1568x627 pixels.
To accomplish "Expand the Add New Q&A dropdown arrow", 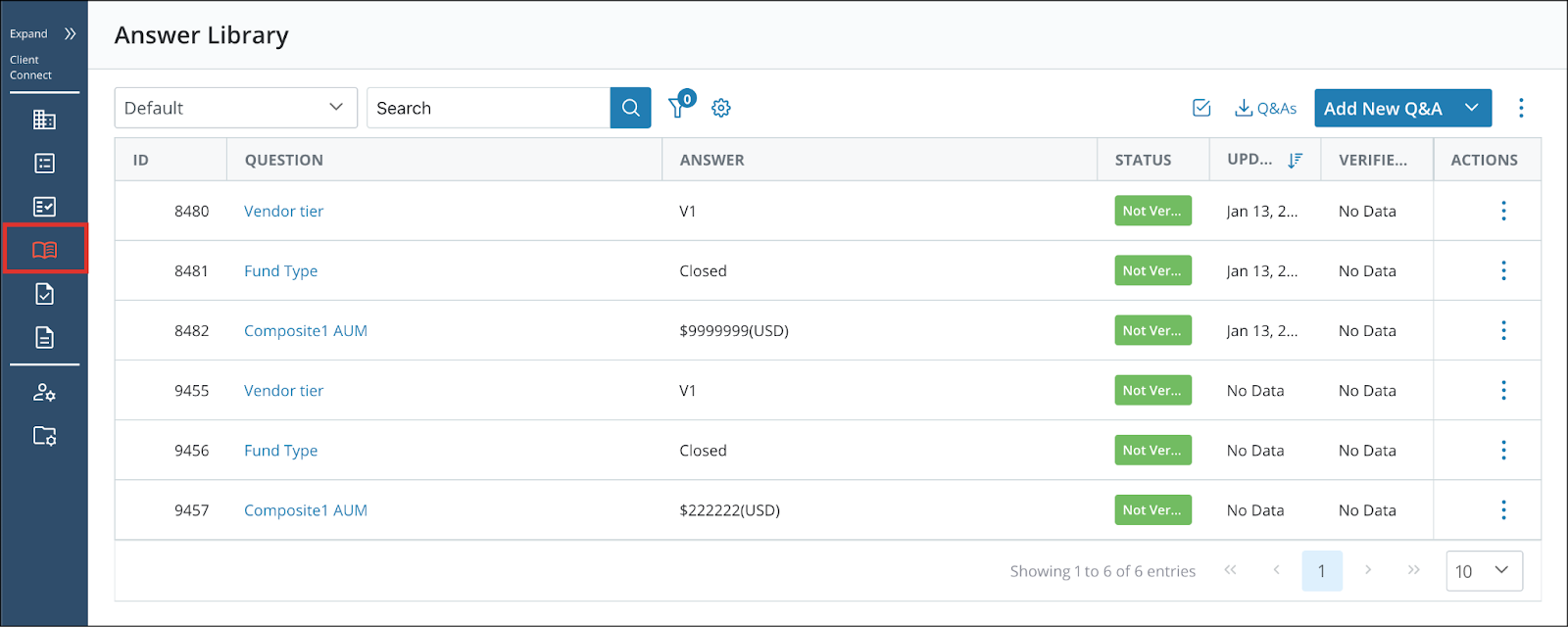I will pyautogui.click(x=1472, y=108).
